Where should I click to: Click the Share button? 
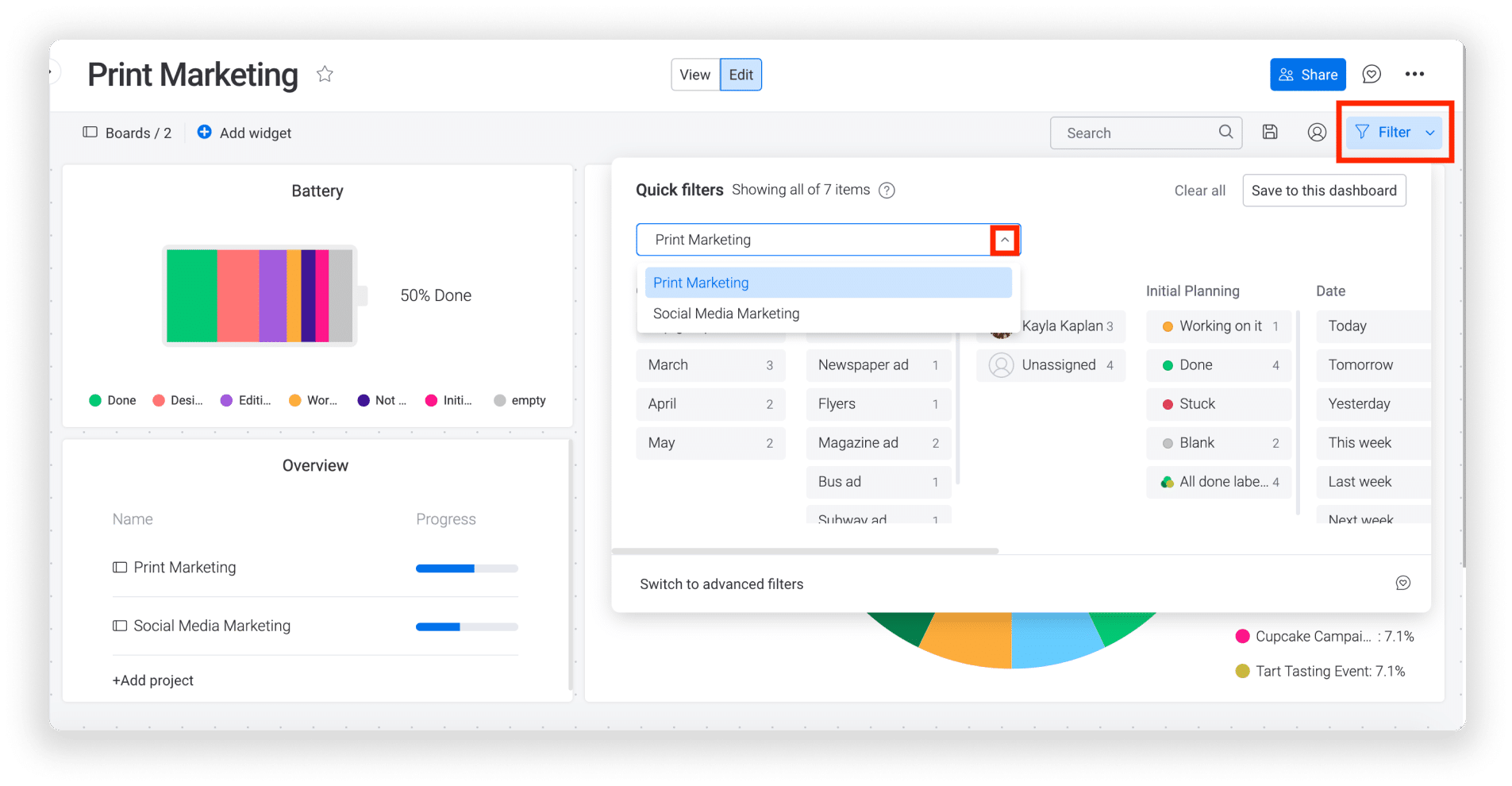pyautogui.click(x=1307, y=75)
